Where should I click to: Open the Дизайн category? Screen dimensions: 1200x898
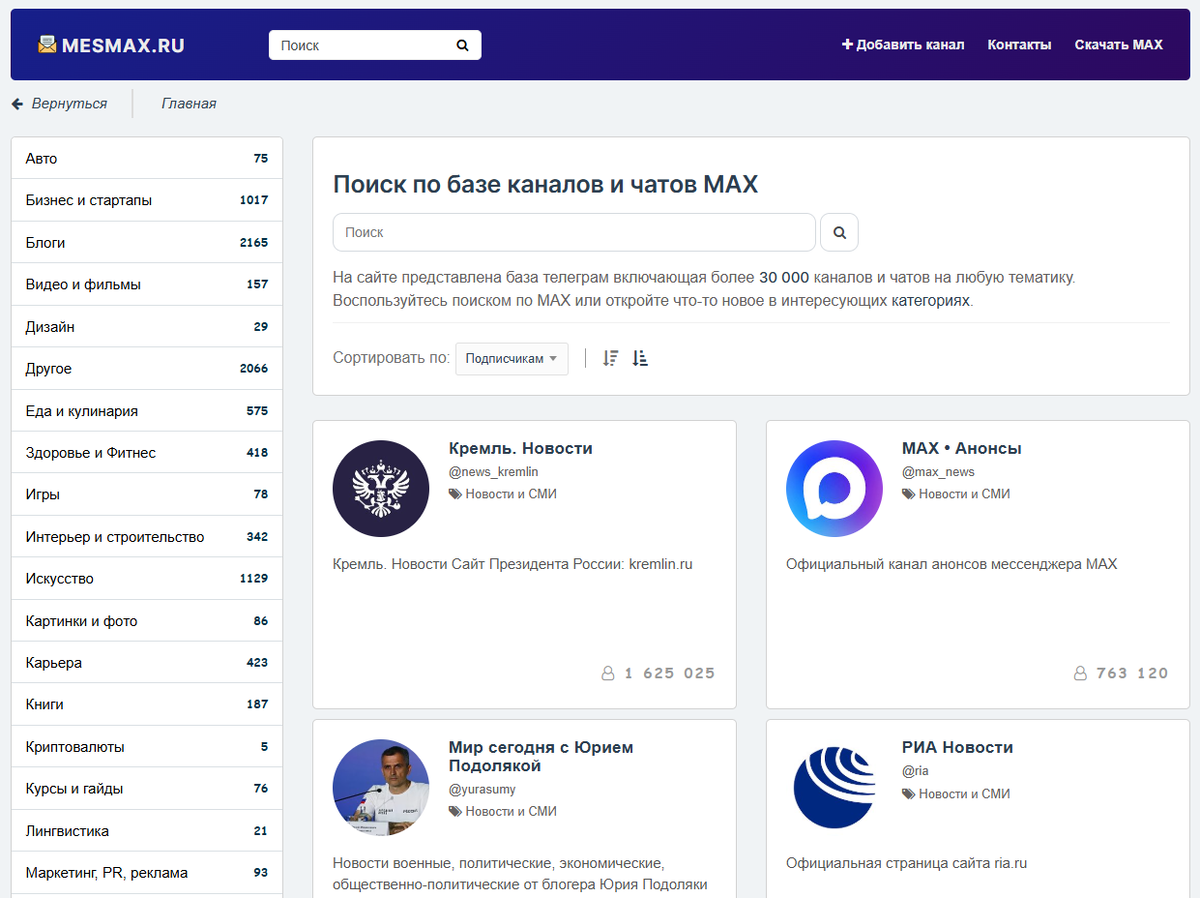pos(147,327)
